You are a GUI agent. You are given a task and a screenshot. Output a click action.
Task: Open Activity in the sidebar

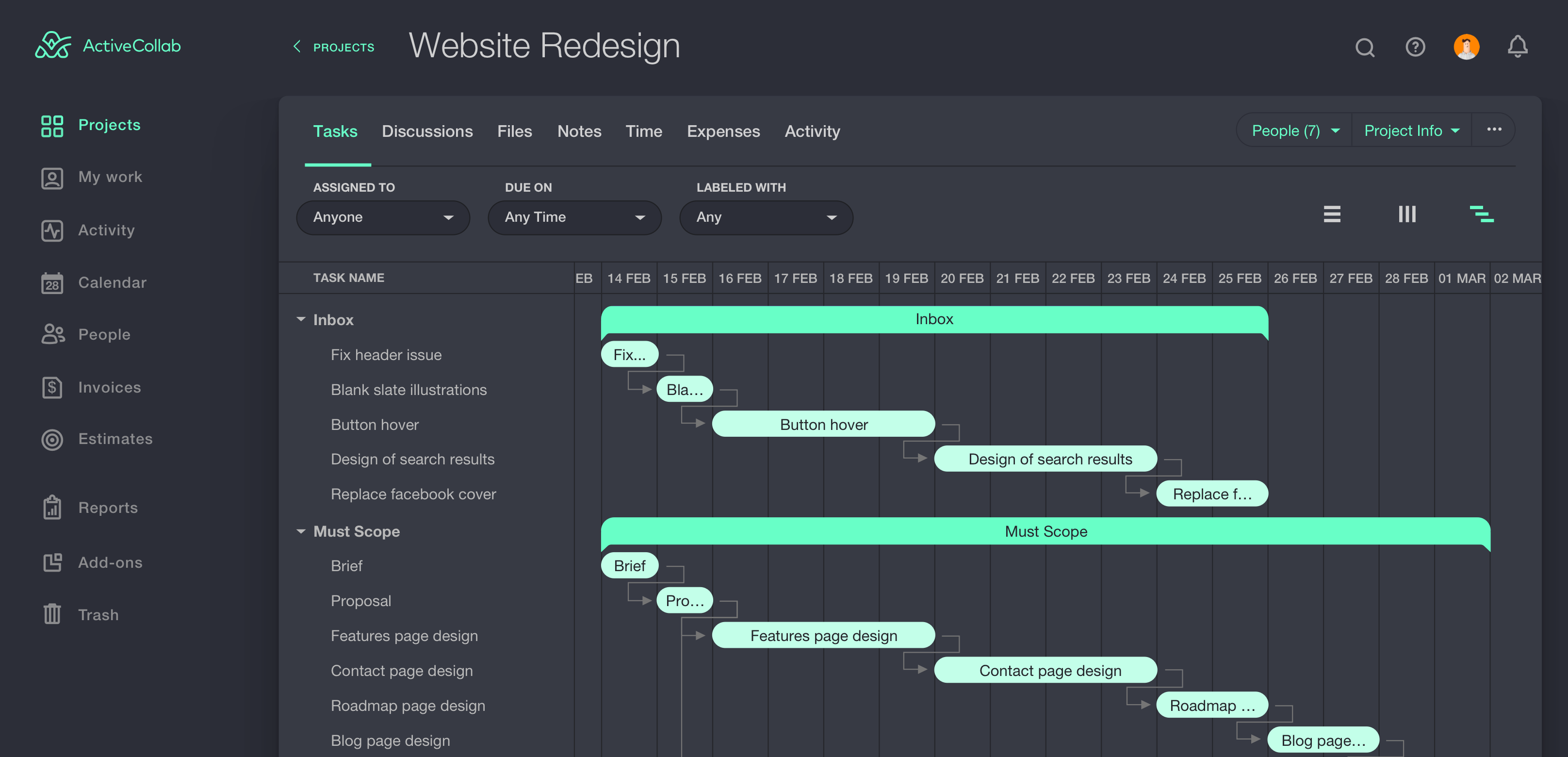click(x=88, y=230)
